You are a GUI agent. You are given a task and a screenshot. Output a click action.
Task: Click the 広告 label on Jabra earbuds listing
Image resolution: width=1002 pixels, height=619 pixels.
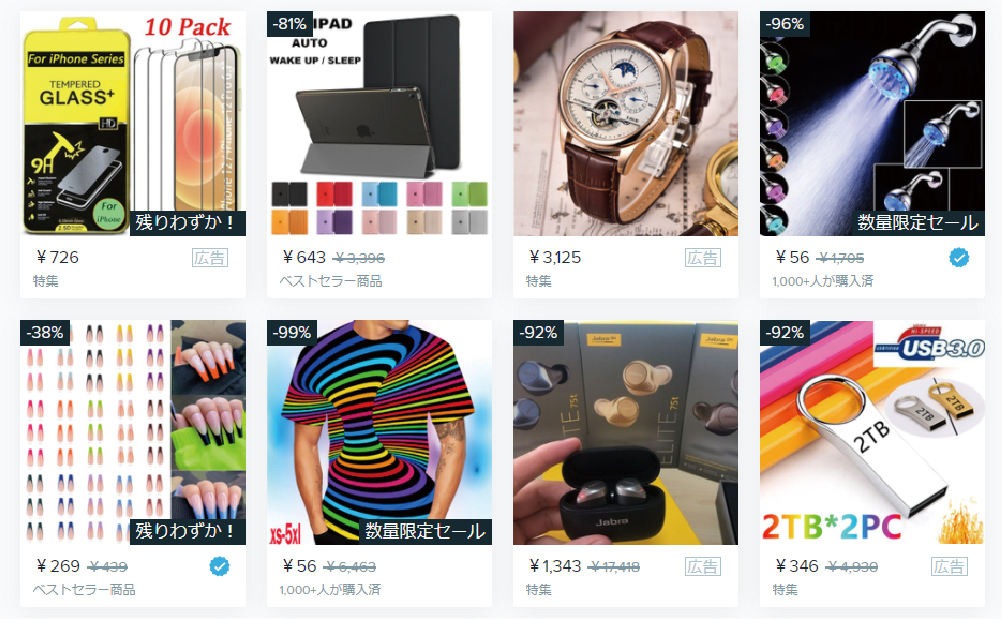tap(703, 567)
